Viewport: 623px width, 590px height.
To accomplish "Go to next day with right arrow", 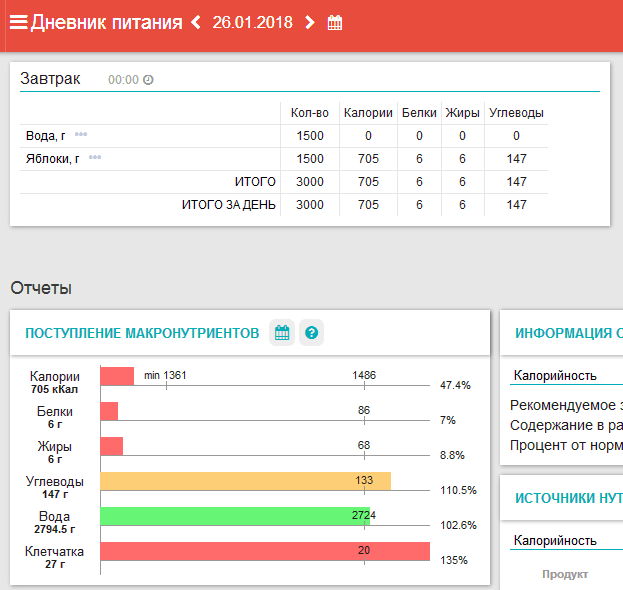I will pos(309,22).
